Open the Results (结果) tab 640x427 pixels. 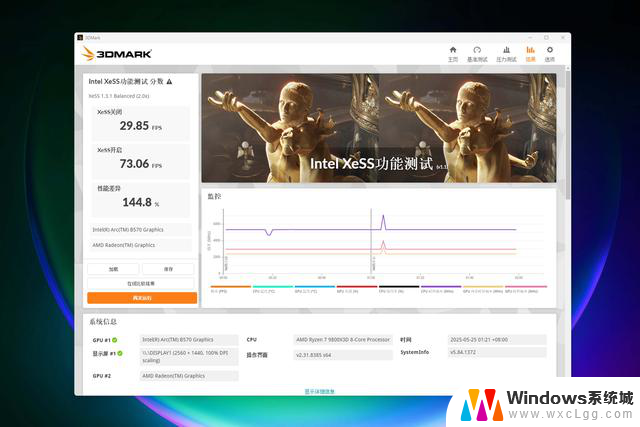click(530, 54)
